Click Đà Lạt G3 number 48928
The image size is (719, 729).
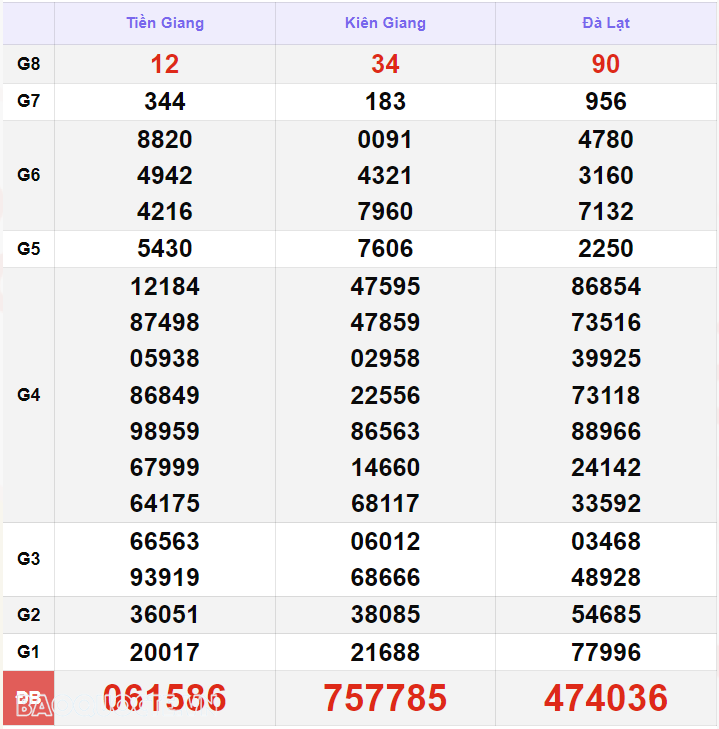(x=606, y=577)
